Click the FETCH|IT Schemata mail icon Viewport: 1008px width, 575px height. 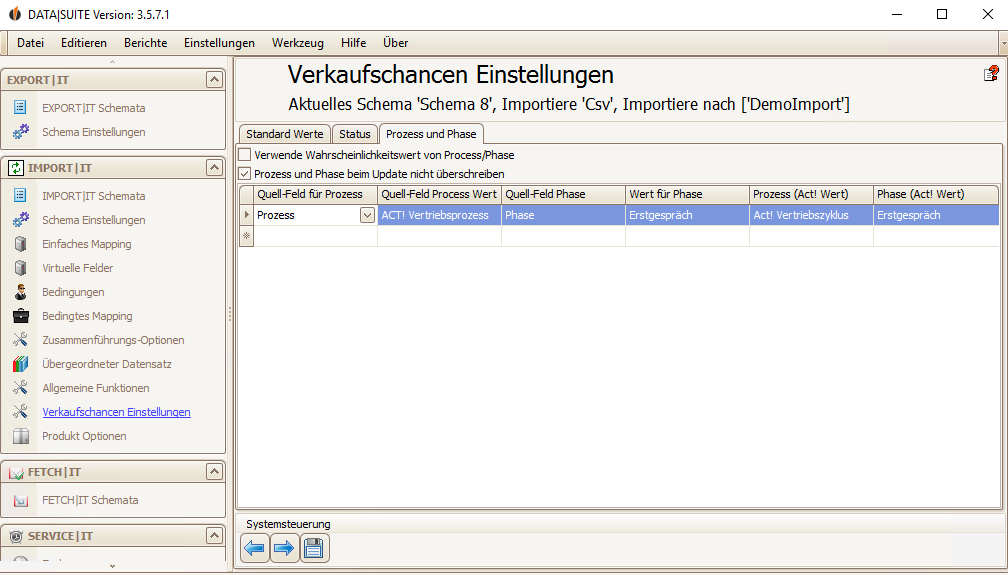[21, 500]
